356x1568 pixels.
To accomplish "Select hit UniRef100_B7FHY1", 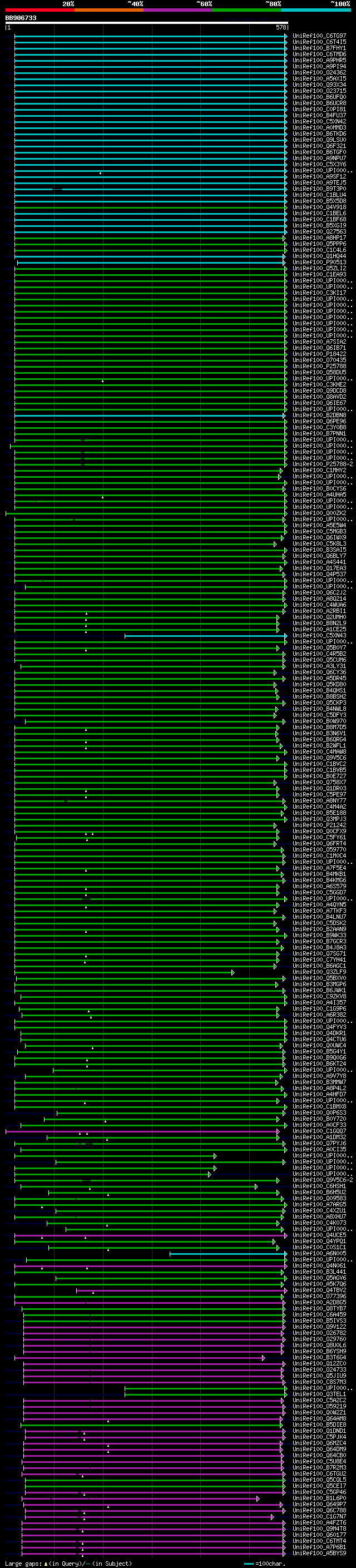I will (x=319, y=48).
